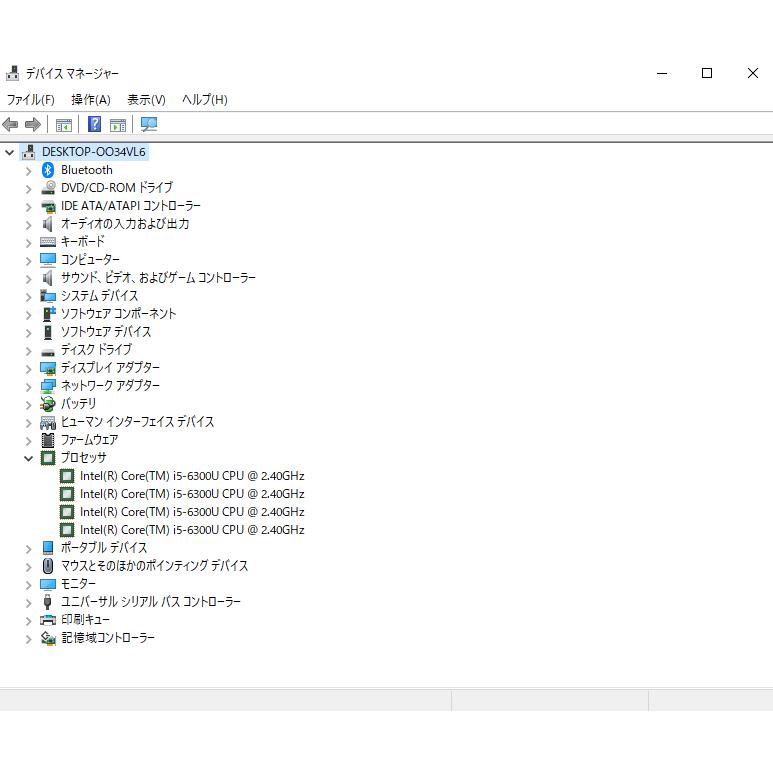The image size is (773, 773).
Task: Open the 操作(A) menu
Action: (x=91, y=100)
